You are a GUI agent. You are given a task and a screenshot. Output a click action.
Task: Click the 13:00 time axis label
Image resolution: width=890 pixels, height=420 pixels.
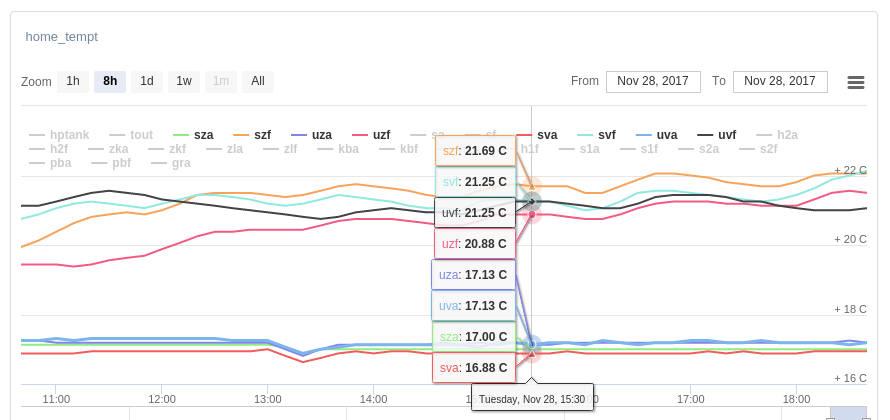(x=267, y=399)
